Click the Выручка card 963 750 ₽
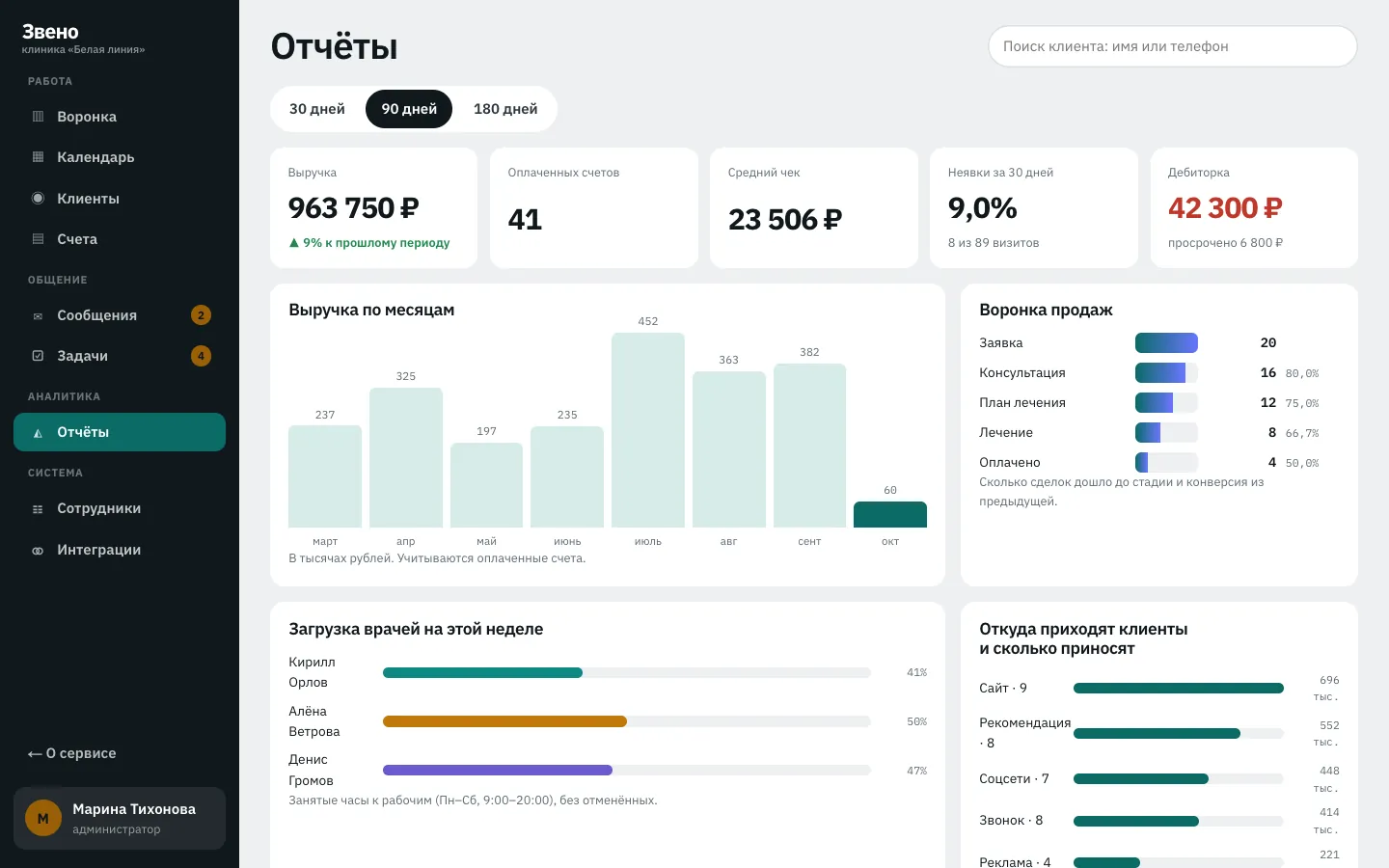The width and height of the screenshot is (1389, 868). (374, 207)
